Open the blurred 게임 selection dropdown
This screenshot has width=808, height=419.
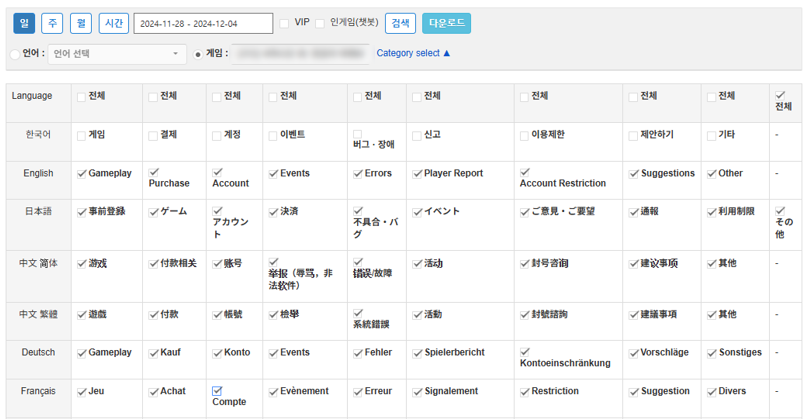tap(300, 54)
